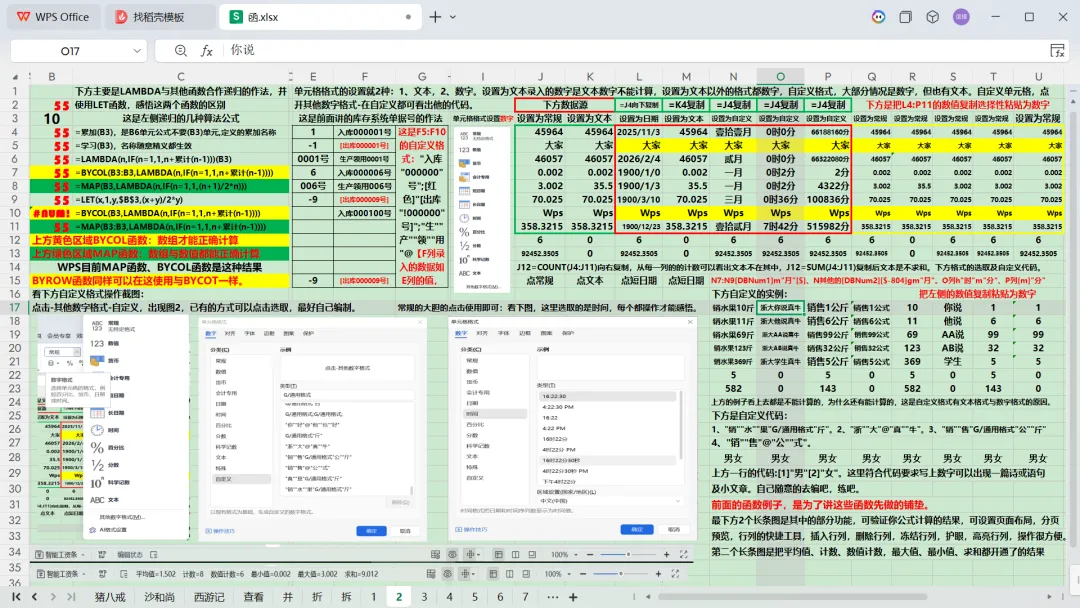Select column J header
This screenshot has height=608, width=1080.
540,76
